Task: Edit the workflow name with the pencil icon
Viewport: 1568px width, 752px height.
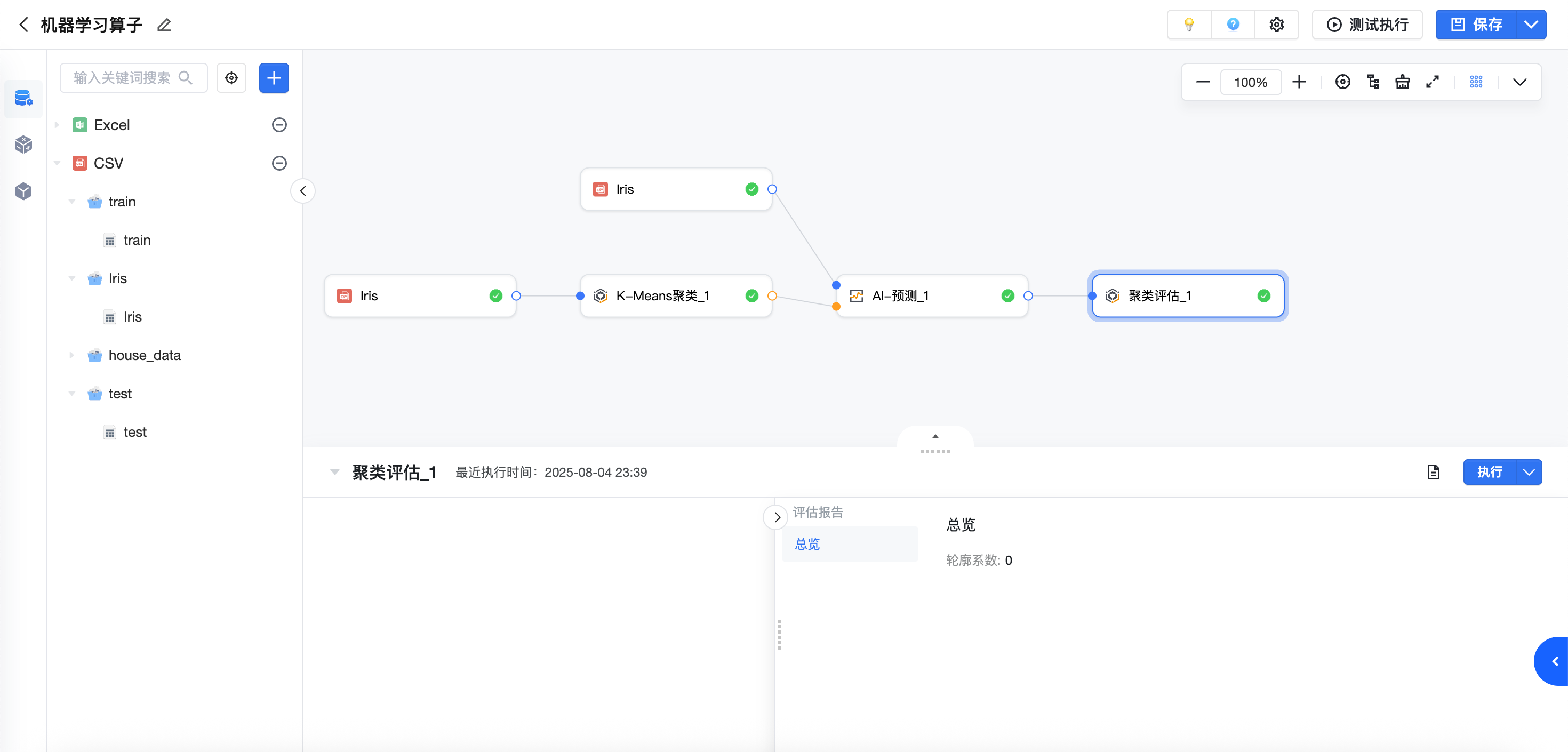Action: [164, 25]
